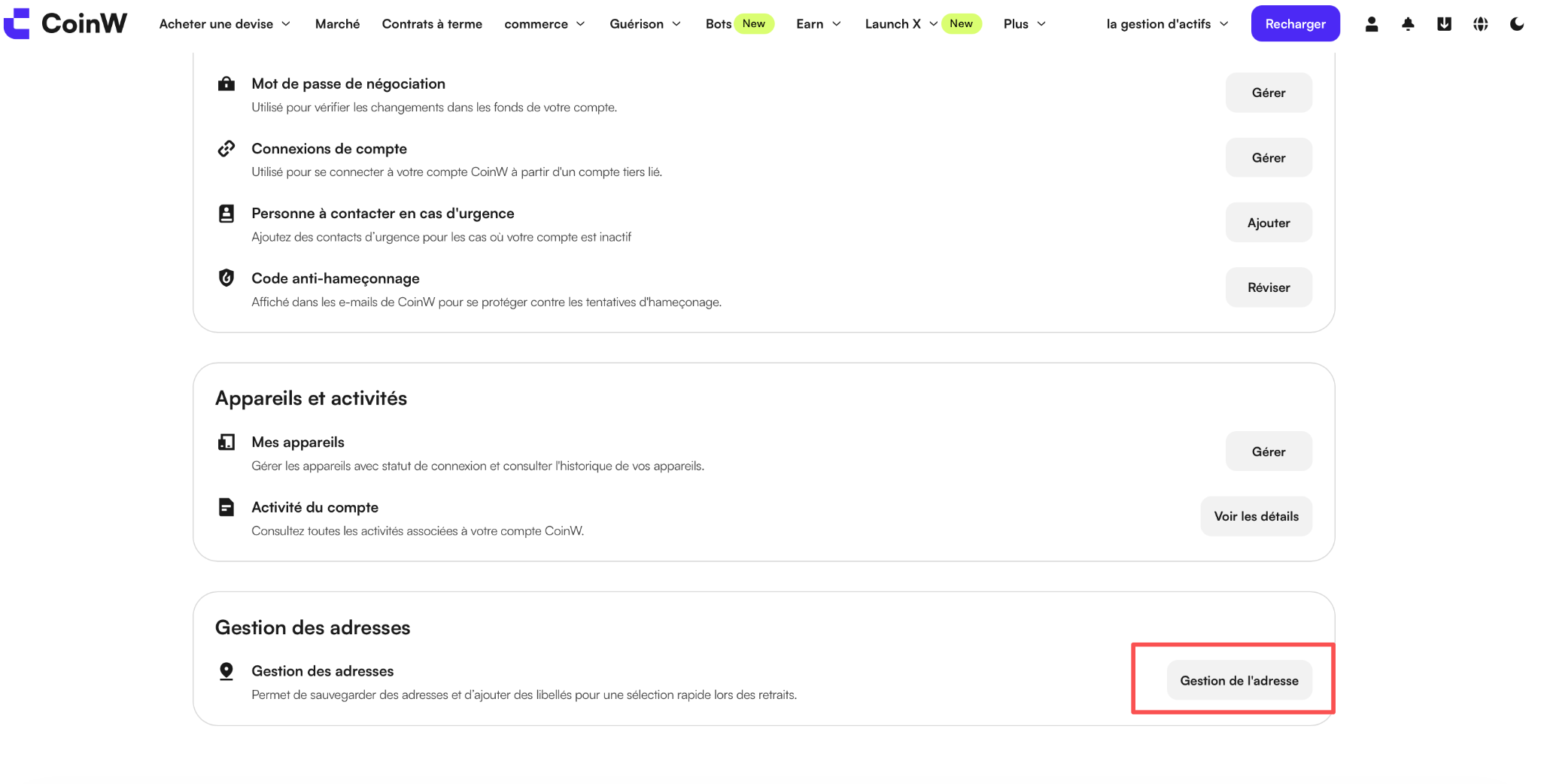Viewport: 1541px width, 784px height.
Task: Click the address management pin icon
Action: (226, 671)
